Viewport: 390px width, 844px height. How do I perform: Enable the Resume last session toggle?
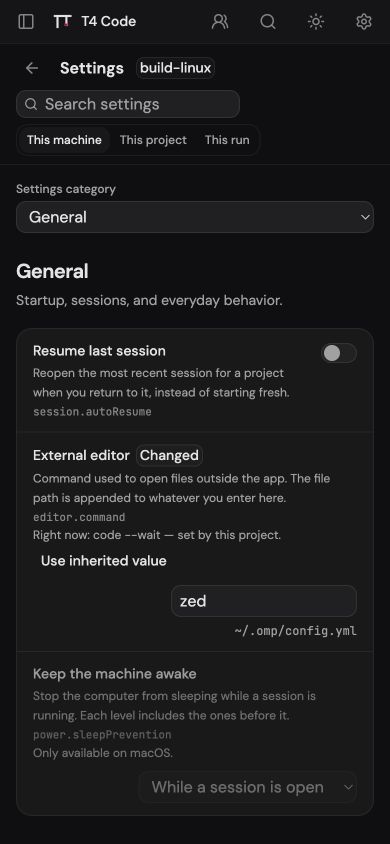point(339,353)
